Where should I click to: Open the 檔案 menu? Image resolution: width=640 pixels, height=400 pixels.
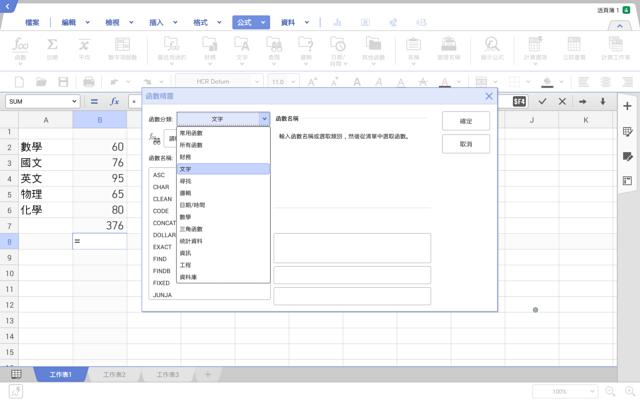click(32, 22)
